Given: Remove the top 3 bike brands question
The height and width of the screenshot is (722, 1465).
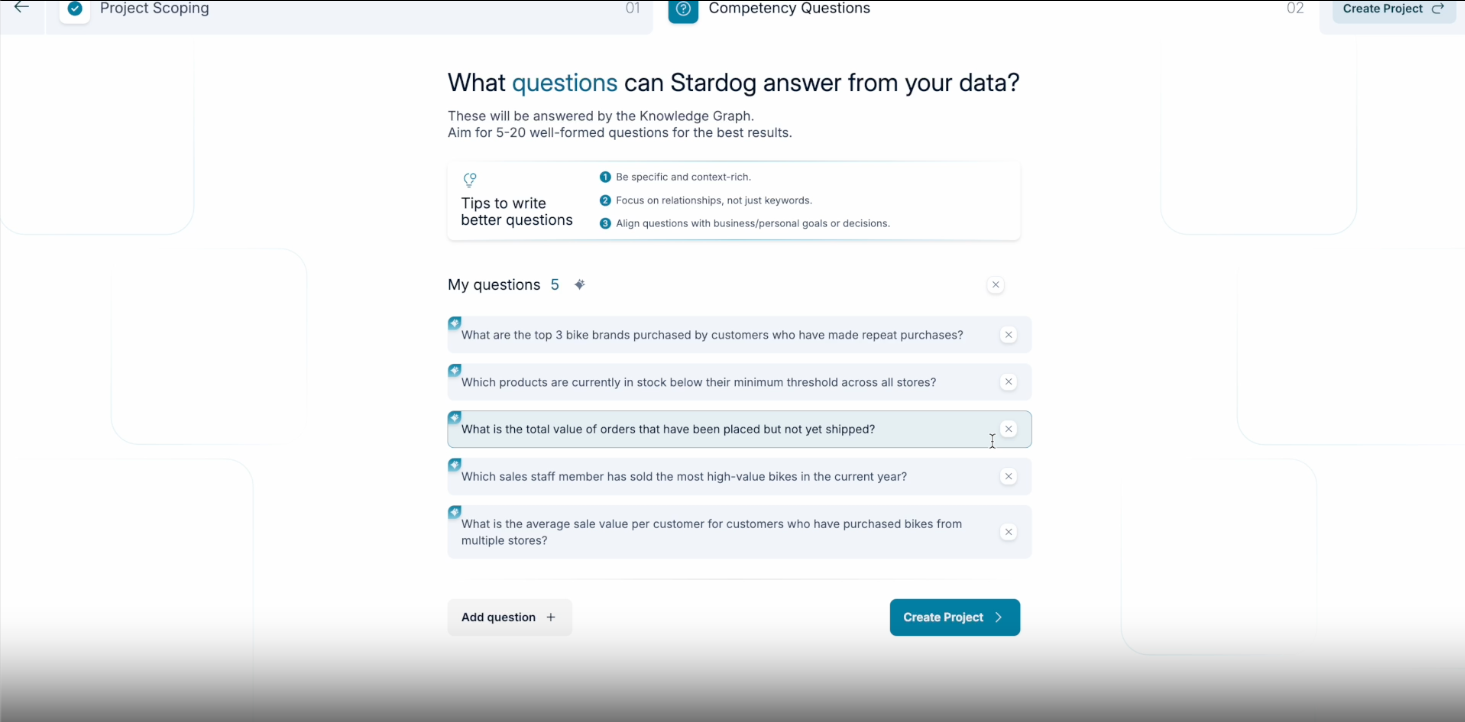Looking at the screenshot, I should pyautogui.click(x=1008, y=335).
